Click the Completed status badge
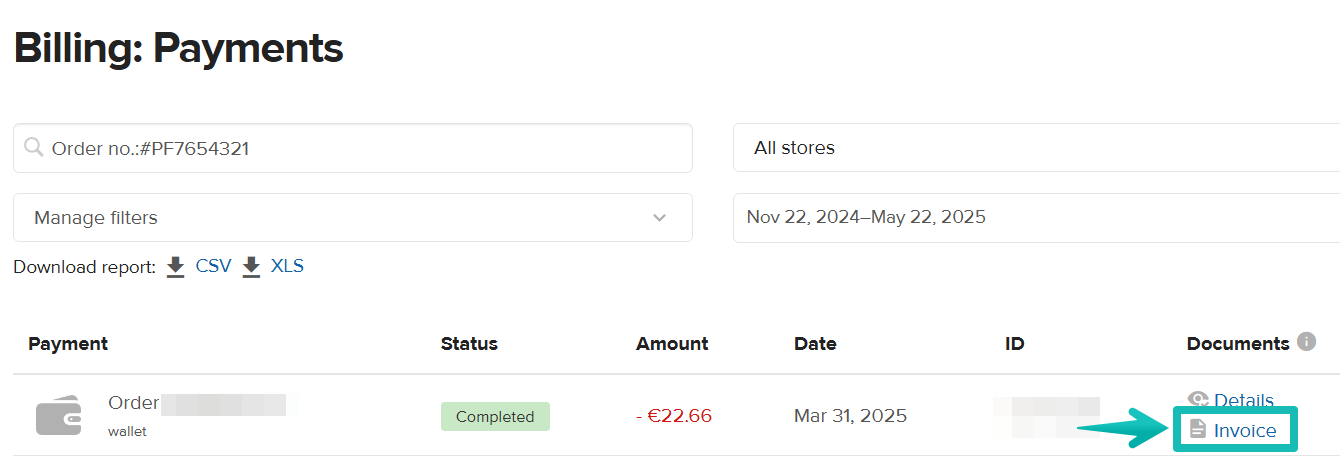 point(495,416)
